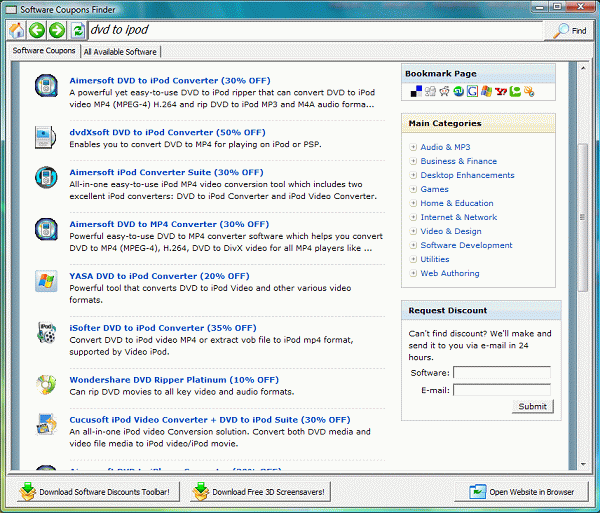Click dvdXsoft DVD to iPod Converter product icon
Viewport: 600px width, 513px height.
pos(46,137)
